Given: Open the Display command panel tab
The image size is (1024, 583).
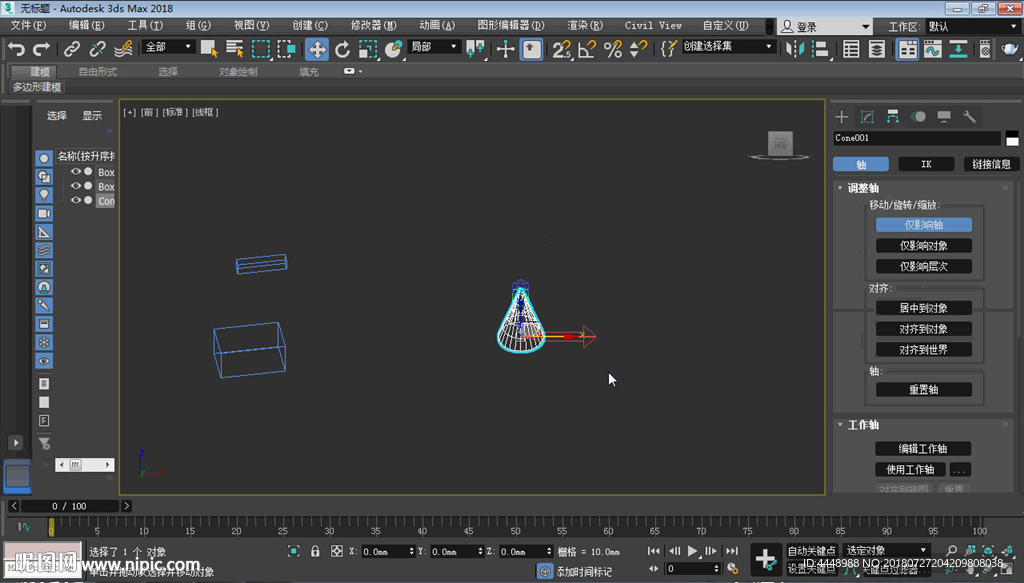Looking at the screenshot, I should pyautogui.click(x=944, y=117).
